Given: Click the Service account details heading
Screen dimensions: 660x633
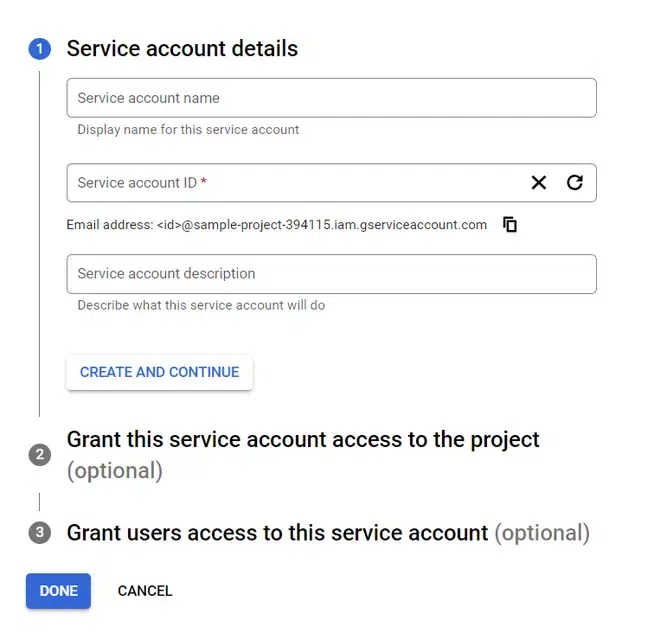Looking at the screenshot, I should click(x=182, y=49).
